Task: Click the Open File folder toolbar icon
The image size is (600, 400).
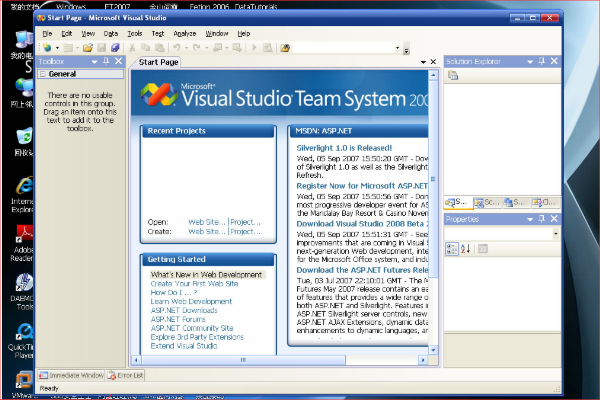Action: (x=88, y=48)
